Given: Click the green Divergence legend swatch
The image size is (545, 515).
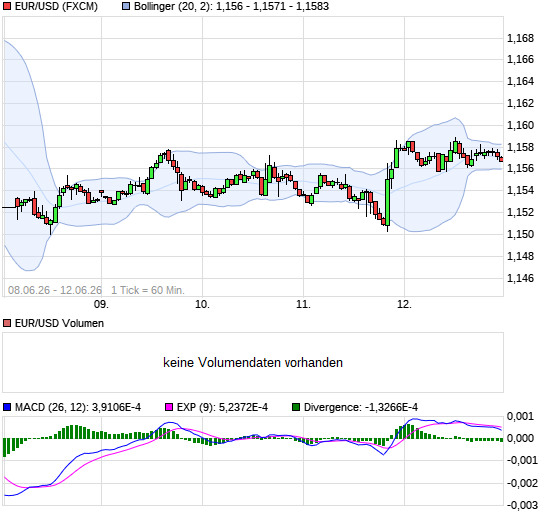Looking at the screenshot, I should [x=296, y=407].
